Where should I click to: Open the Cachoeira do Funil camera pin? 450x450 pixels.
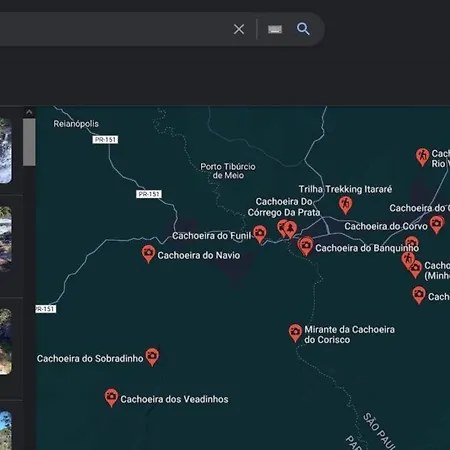[x=260, y=233]
